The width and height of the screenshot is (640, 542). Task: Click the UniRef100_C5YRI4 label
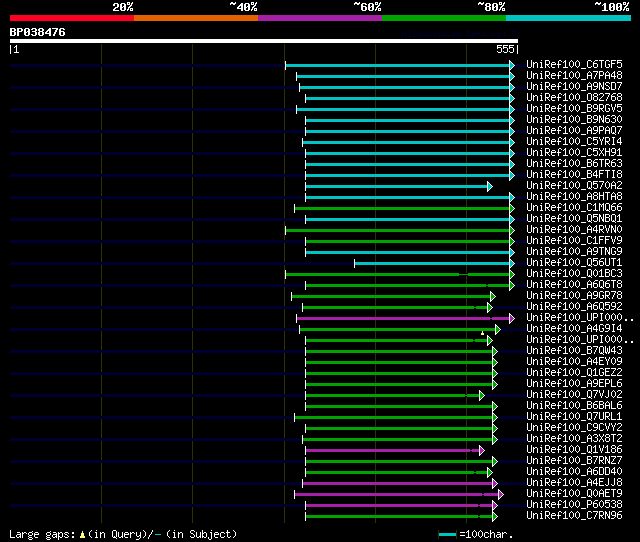click(574, 142)
